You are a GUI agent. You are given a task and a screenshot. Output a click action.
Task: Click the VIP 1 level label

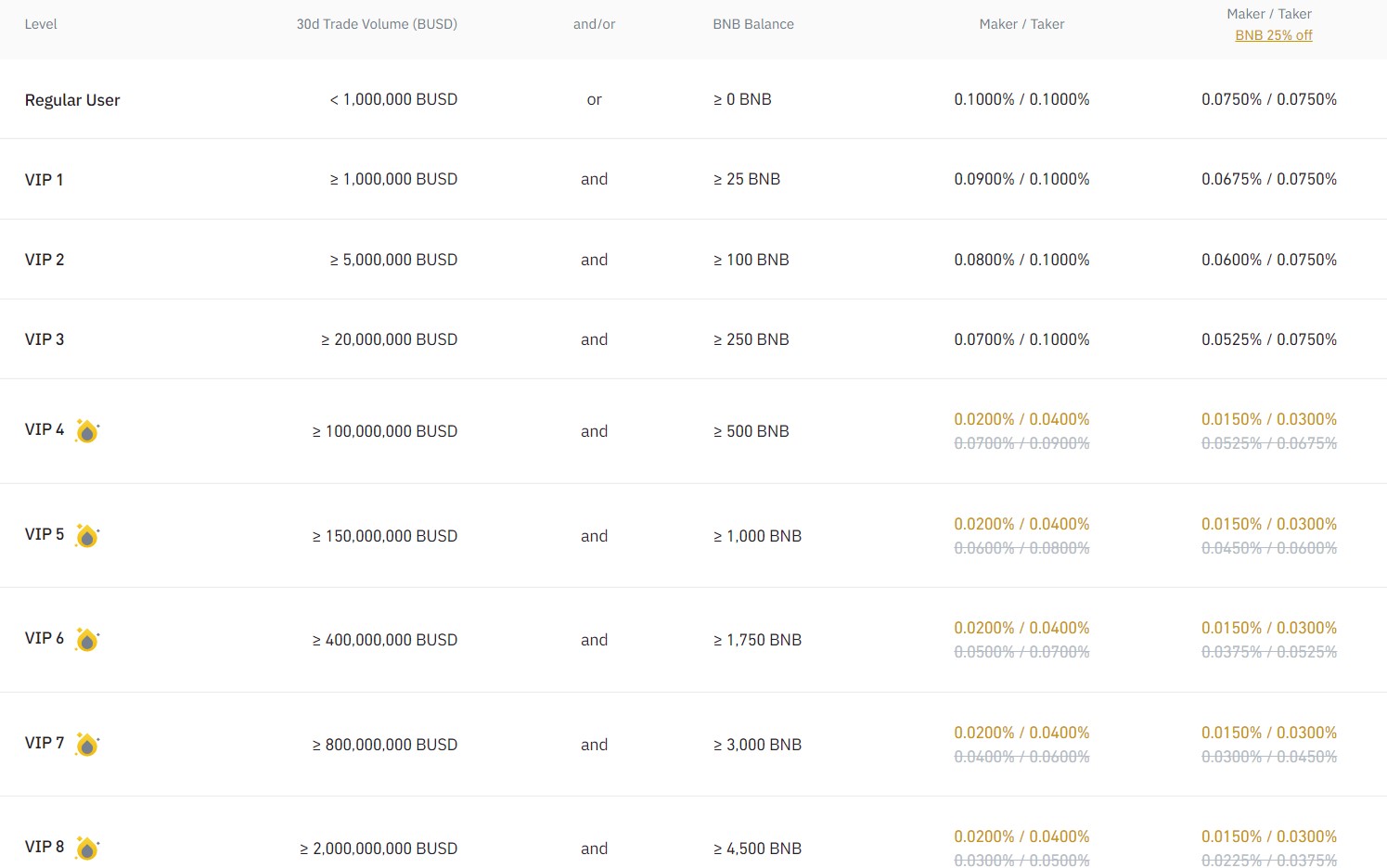coord(44,180)
